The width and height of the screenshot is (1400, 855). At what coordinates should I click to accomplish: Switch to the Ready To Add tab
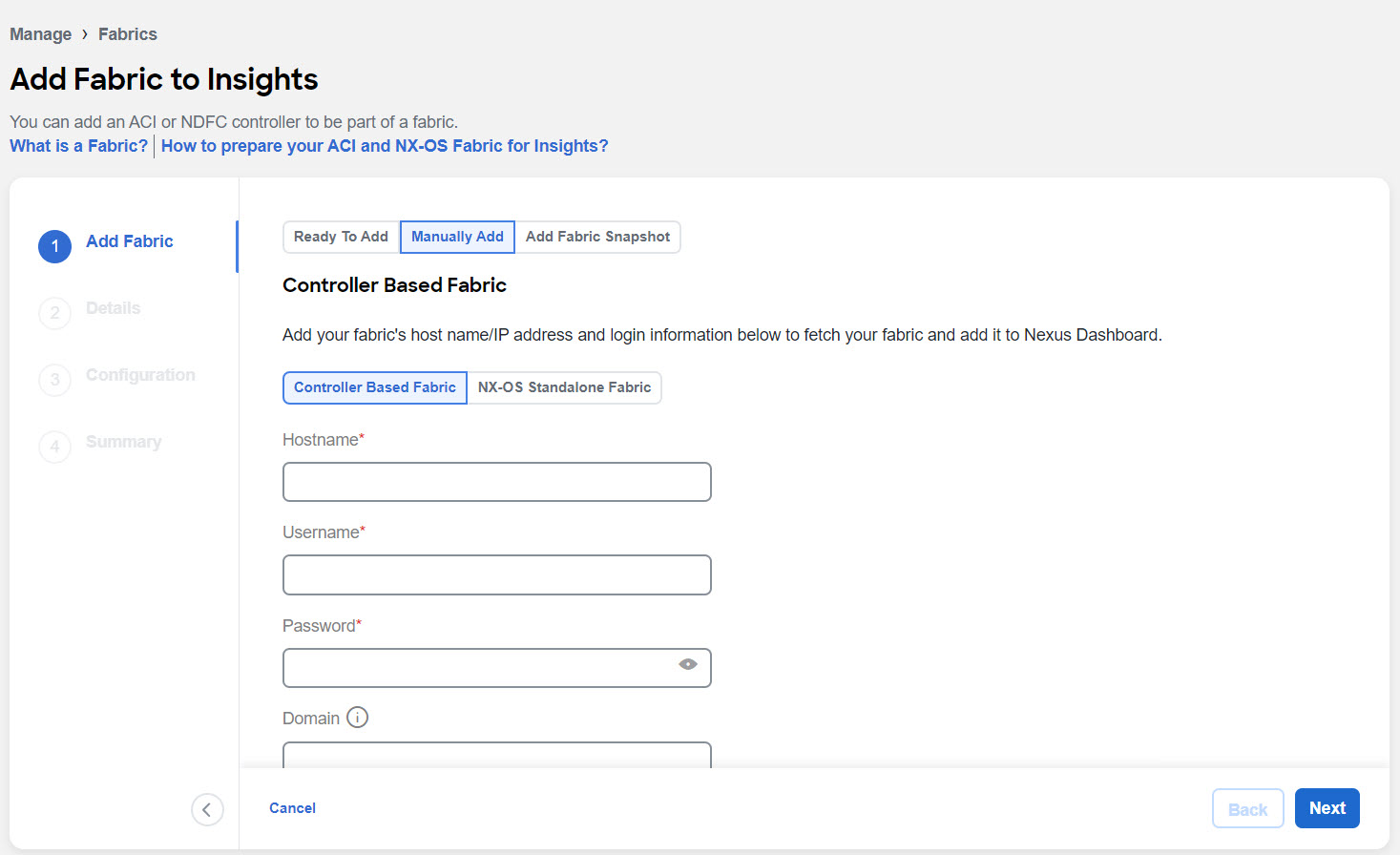tap(341, 237)
